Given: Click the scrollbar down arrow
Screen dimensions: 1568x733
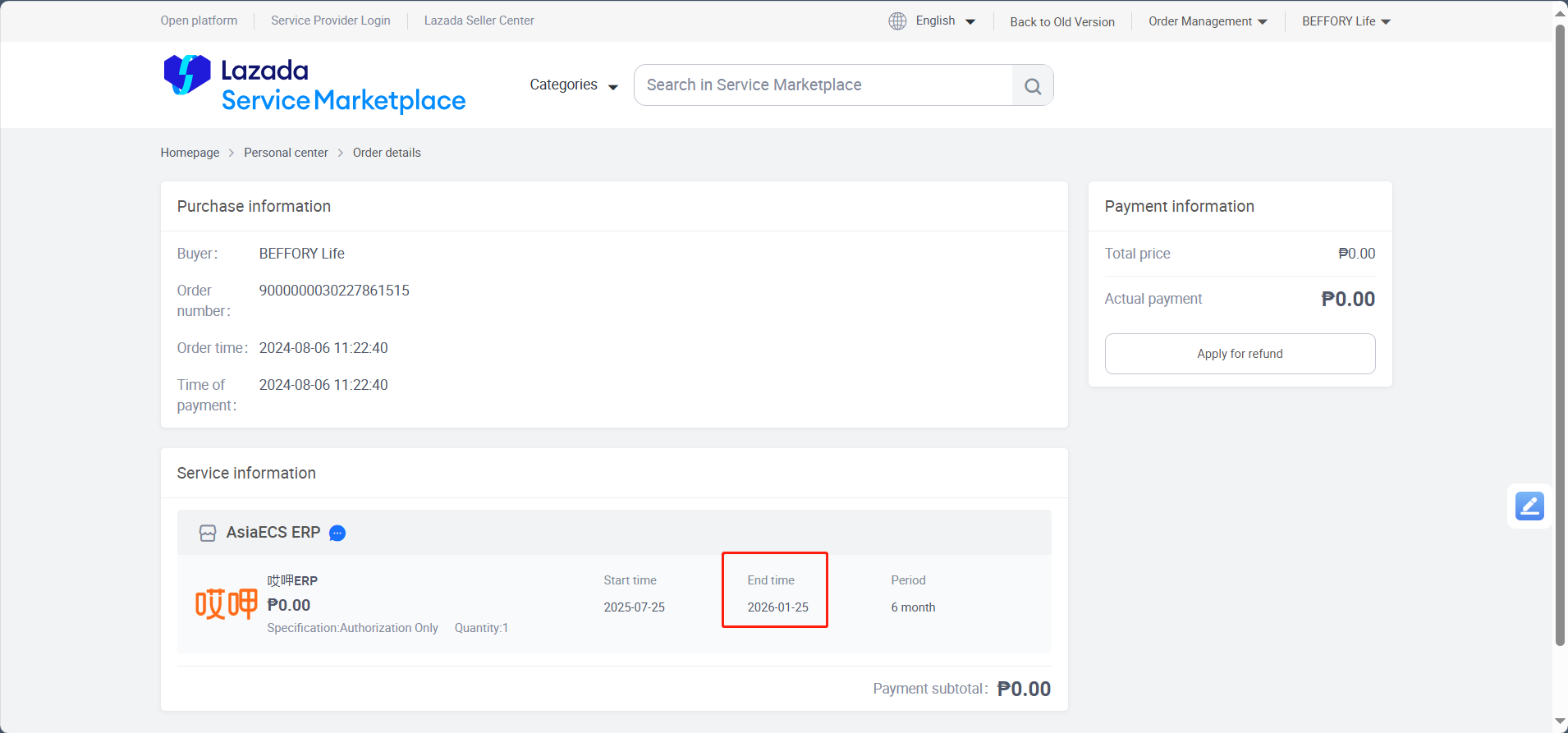Looking at the screenshot, I should click(x=1561, y=722).
